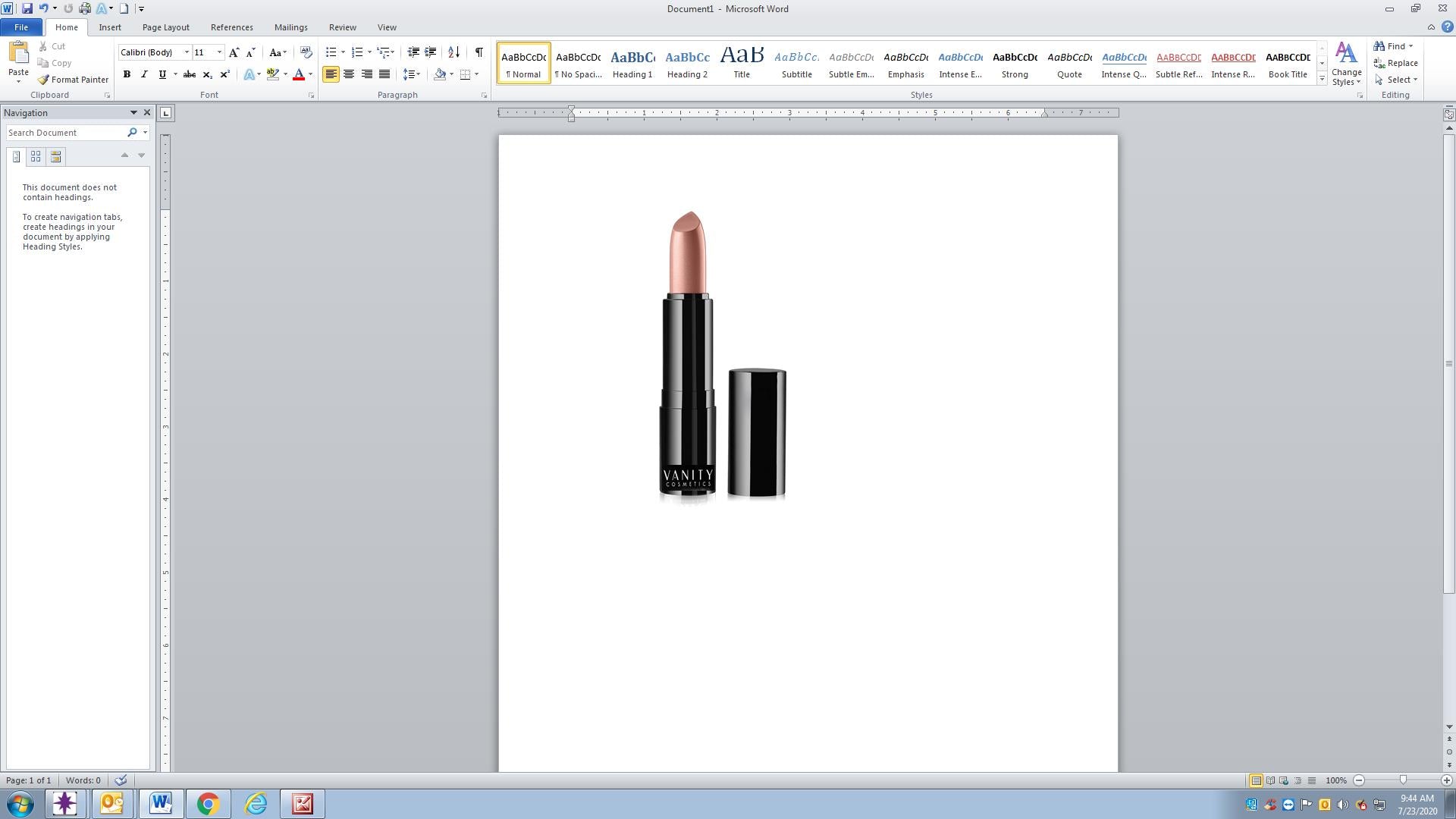The height and width of the screenshot is (819, 1456).
Task: Click the Replace button
Action: tap(1395, 63)
